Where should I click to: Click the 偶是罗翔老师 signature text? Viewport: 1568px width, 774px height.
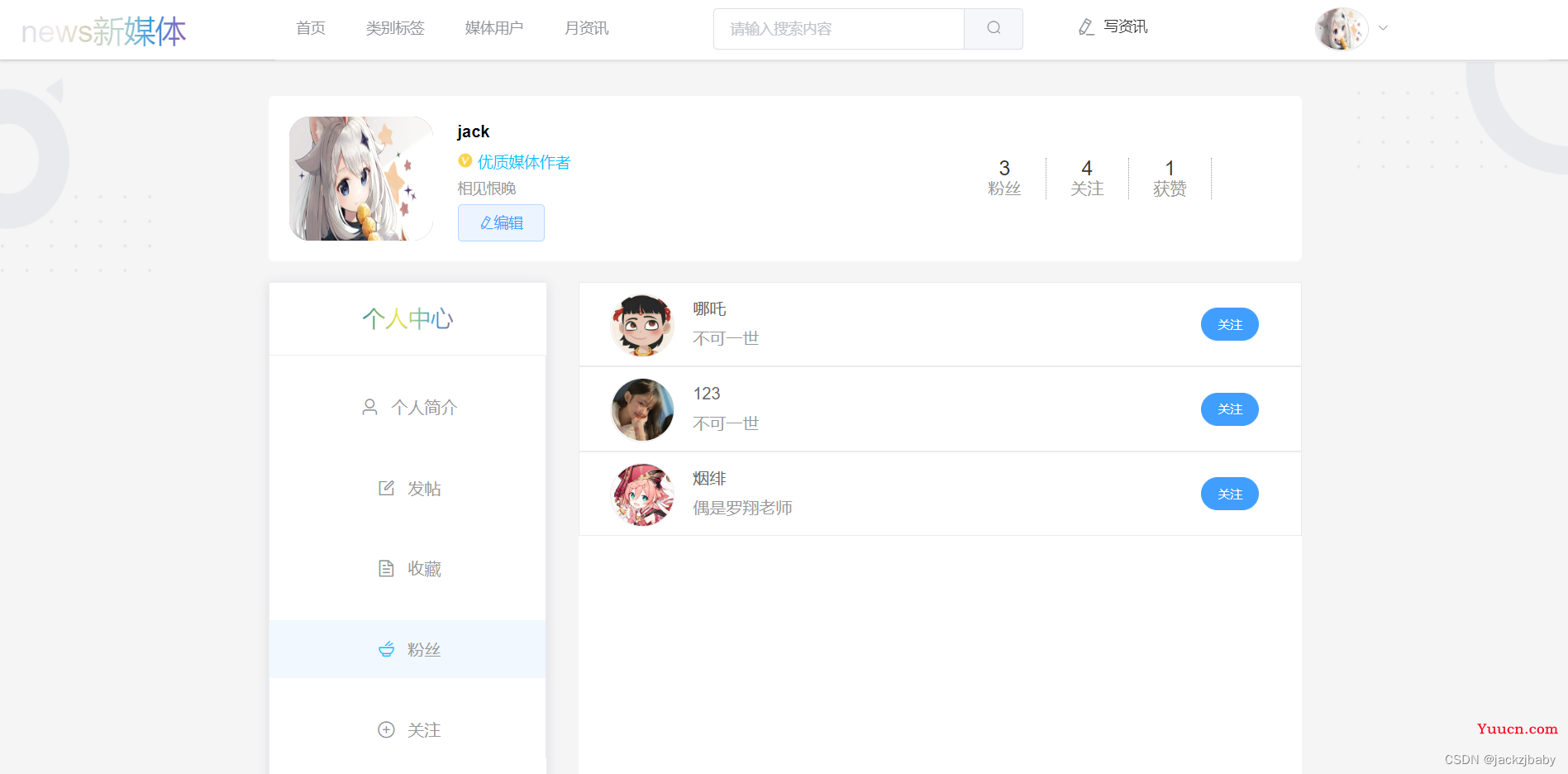click(742, 508)
